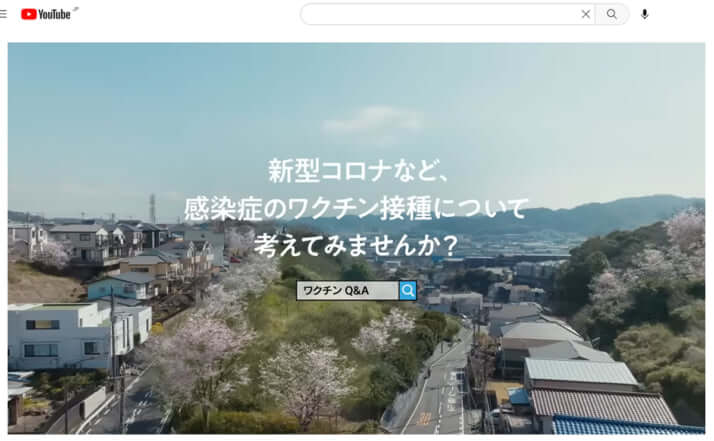Click the 新型コロナなど、 headline text
The width and height of the screenshot is (714, 441).
358,169
